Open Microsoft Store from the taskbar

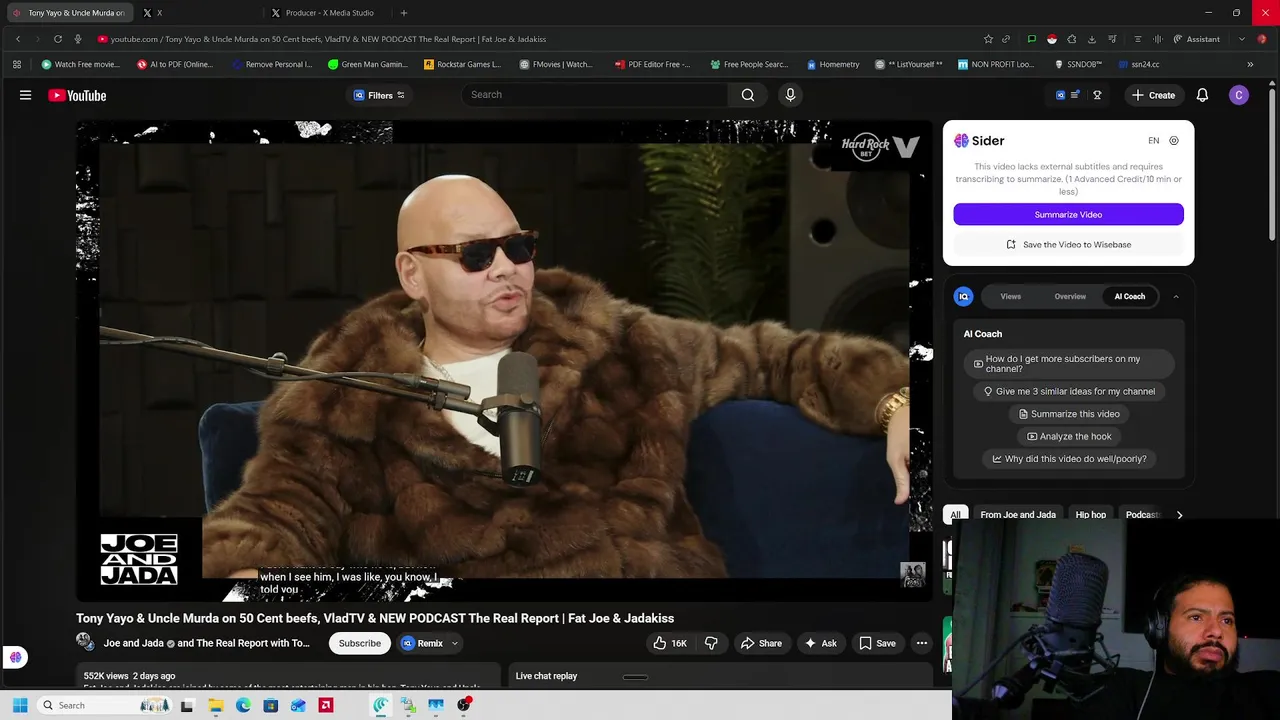(271, 705)
